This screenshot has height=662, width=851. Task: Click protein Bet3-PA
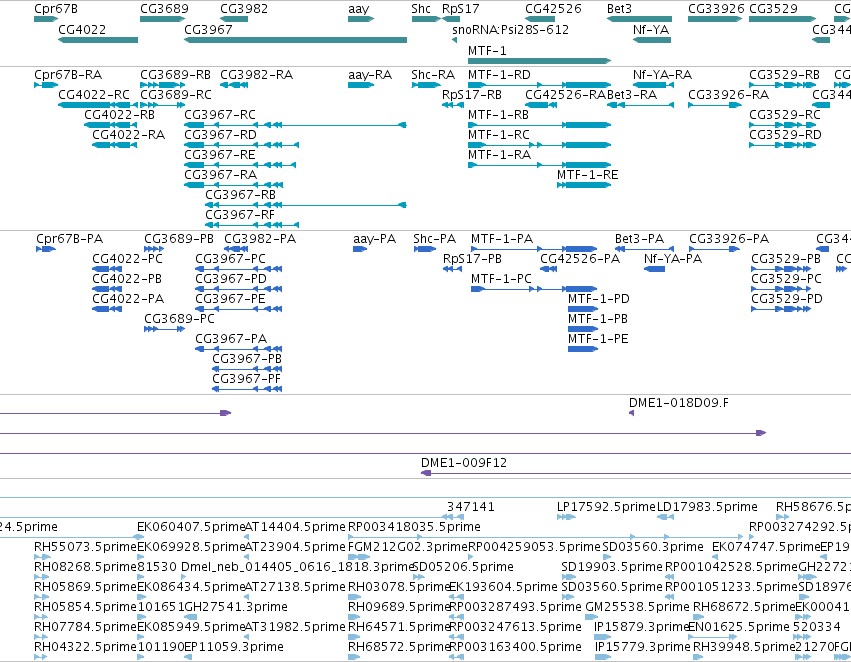pyautogui.click(x=639, y=239)
